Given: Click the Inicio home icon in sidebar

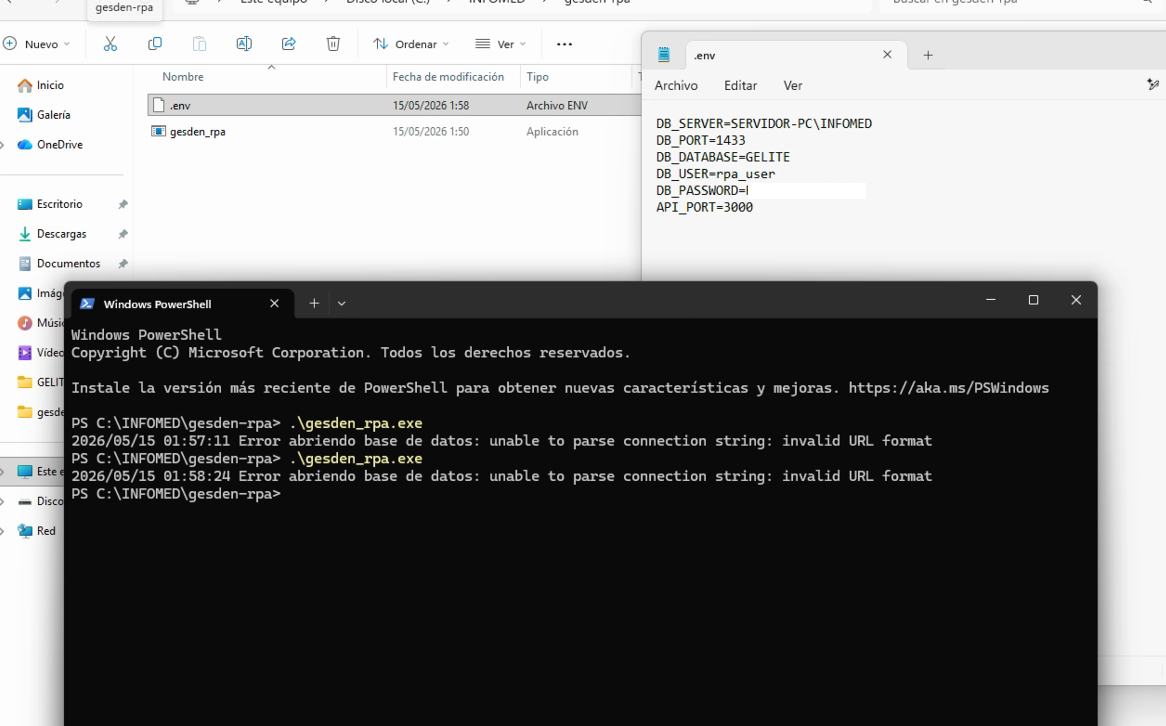Looking at the screenshot, I should click(25, 85).
